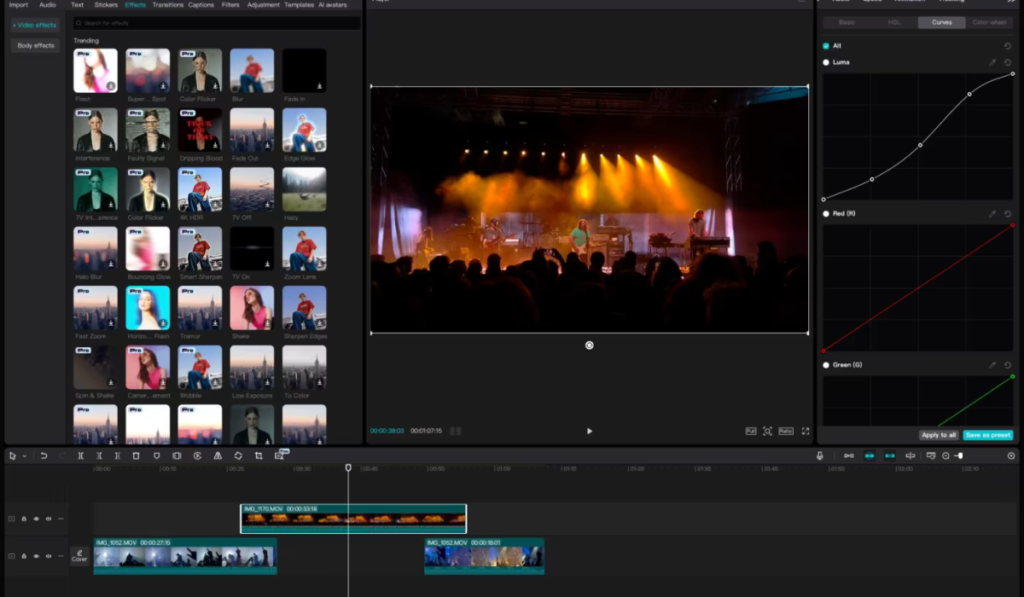Switch to the Basic color adjustment tab
Viewport: 1024px width, 597px height.
click(846, 22)
